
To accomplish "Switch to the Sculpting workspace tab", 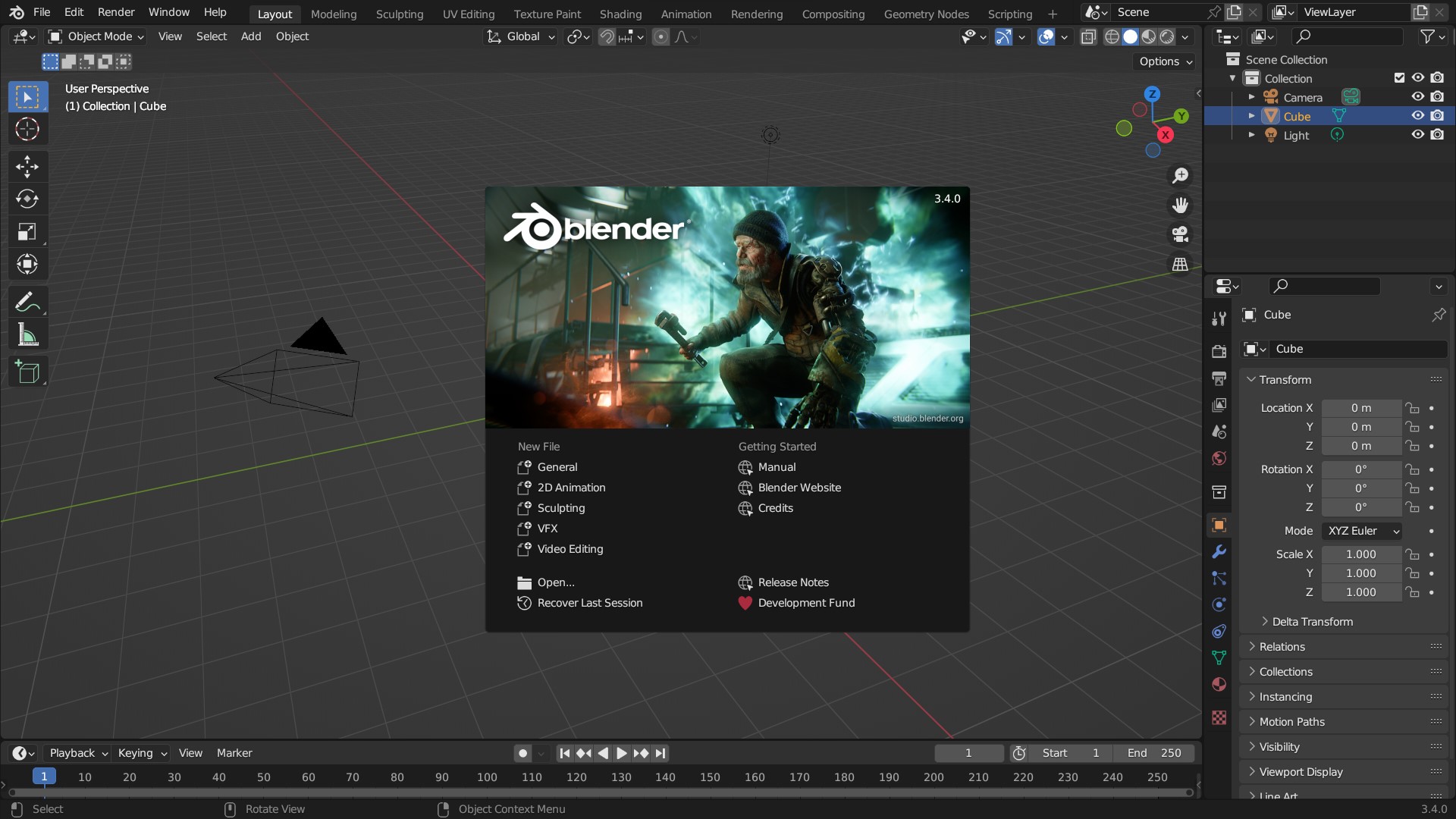I will pos(399,14).
